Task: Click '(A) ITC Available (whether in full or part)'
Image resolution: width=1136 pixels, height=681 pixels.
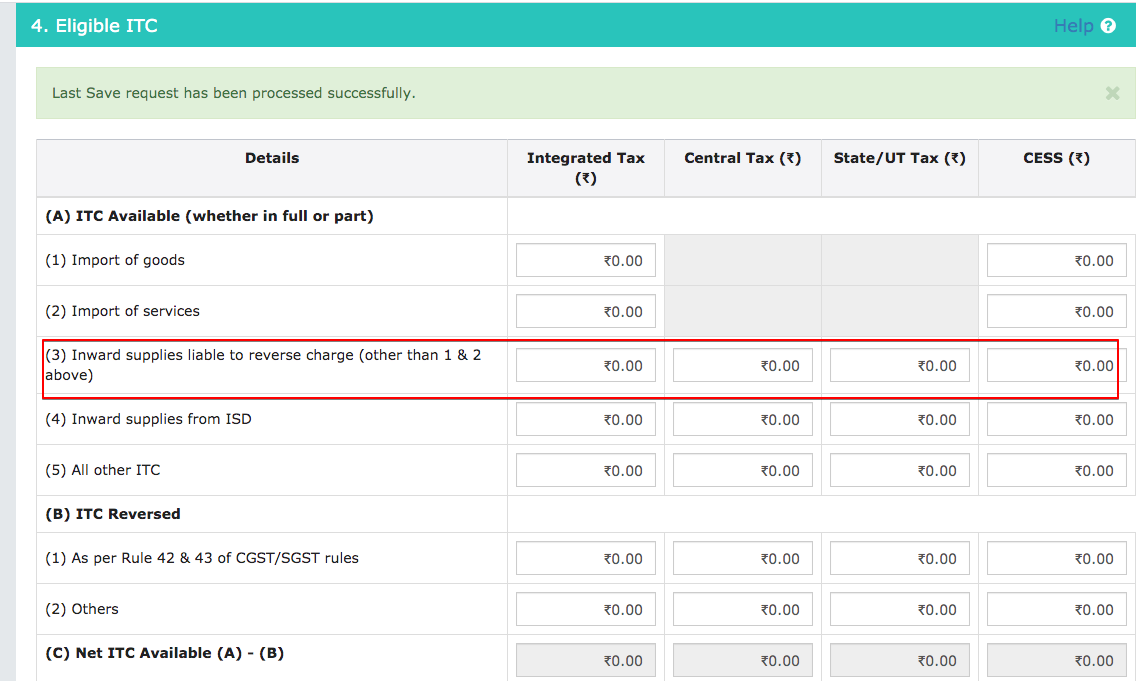Action: click(x=209, y=216)
